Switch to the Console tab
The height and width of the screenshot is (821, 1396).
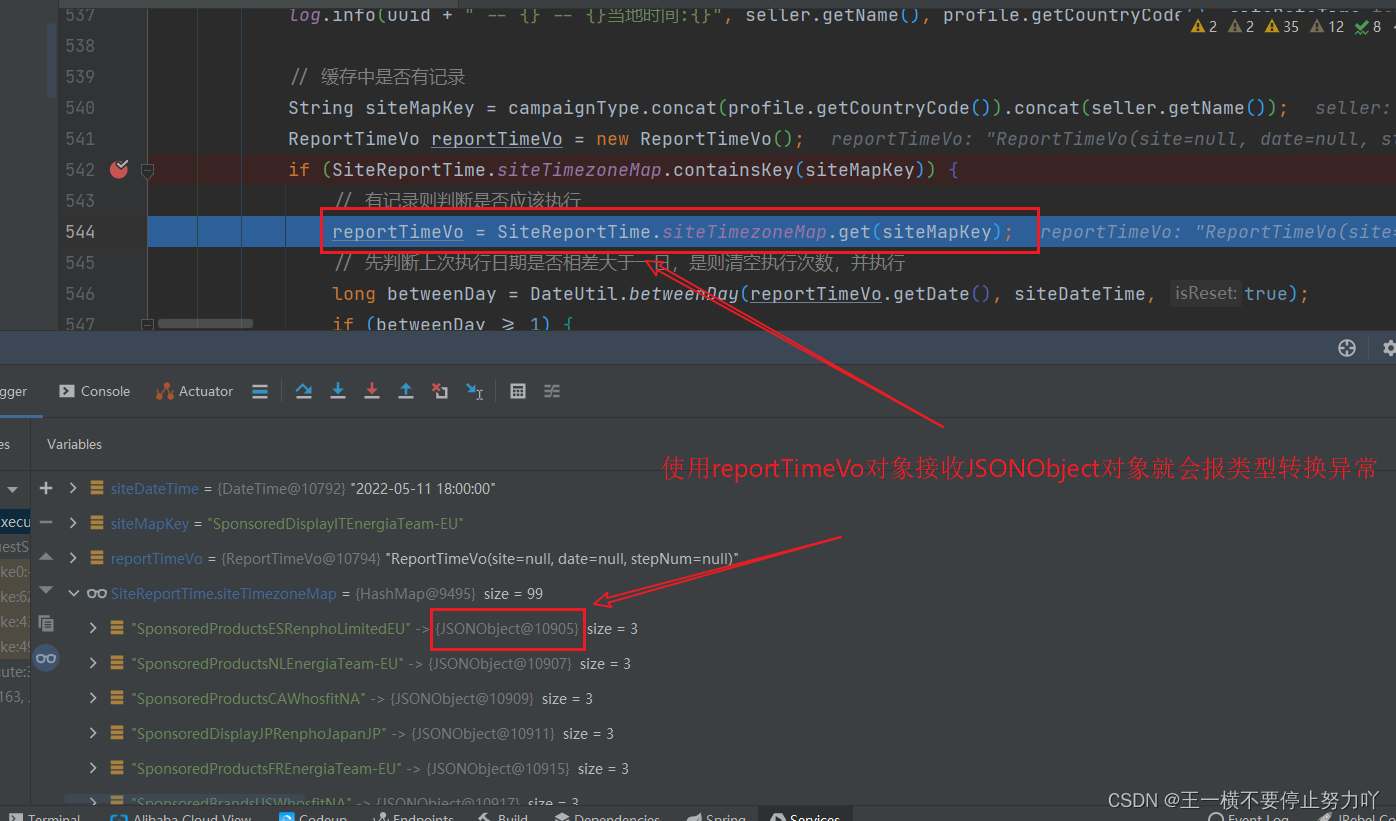pyautogui.click(x=94, y=391)
